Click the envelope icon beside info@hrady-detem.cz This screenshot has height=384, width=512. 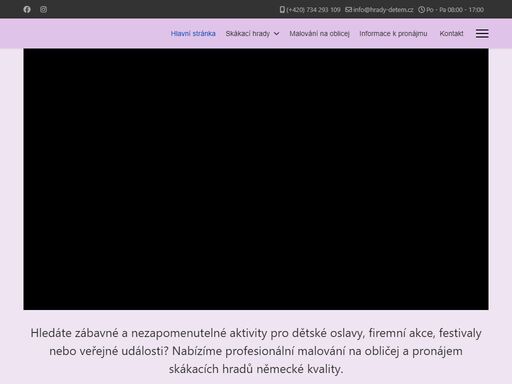click(x=348, y=10)
